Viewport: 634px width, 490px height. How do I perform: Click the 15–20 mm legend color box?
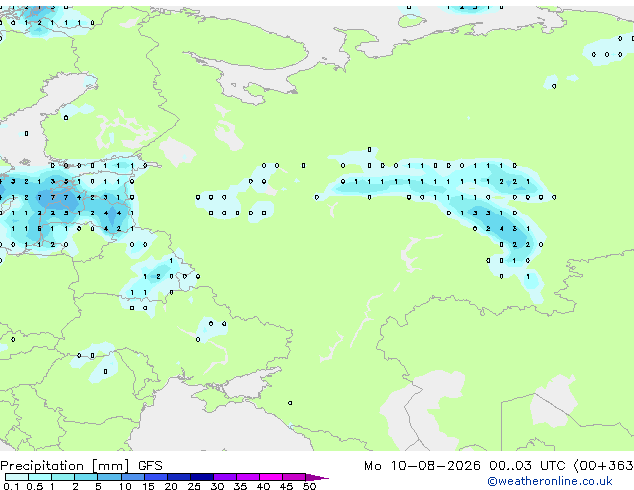156,477
